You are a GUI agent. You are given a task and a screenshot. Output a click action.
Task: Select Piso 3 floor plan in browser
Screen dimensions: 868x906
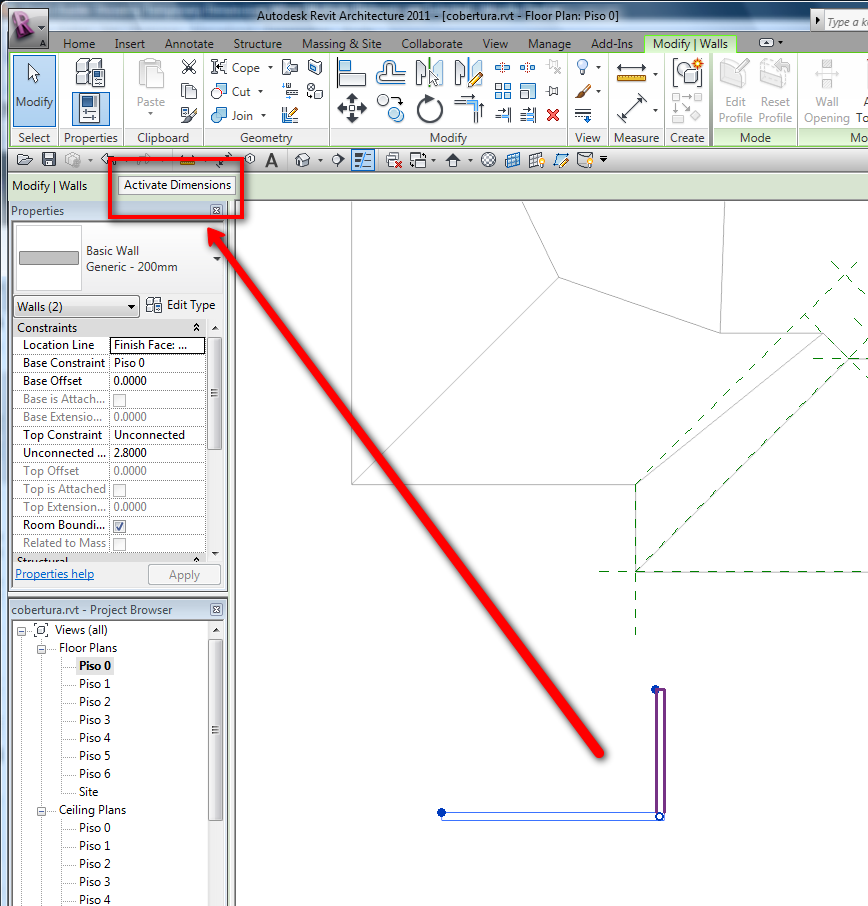(x=95, y=720)
